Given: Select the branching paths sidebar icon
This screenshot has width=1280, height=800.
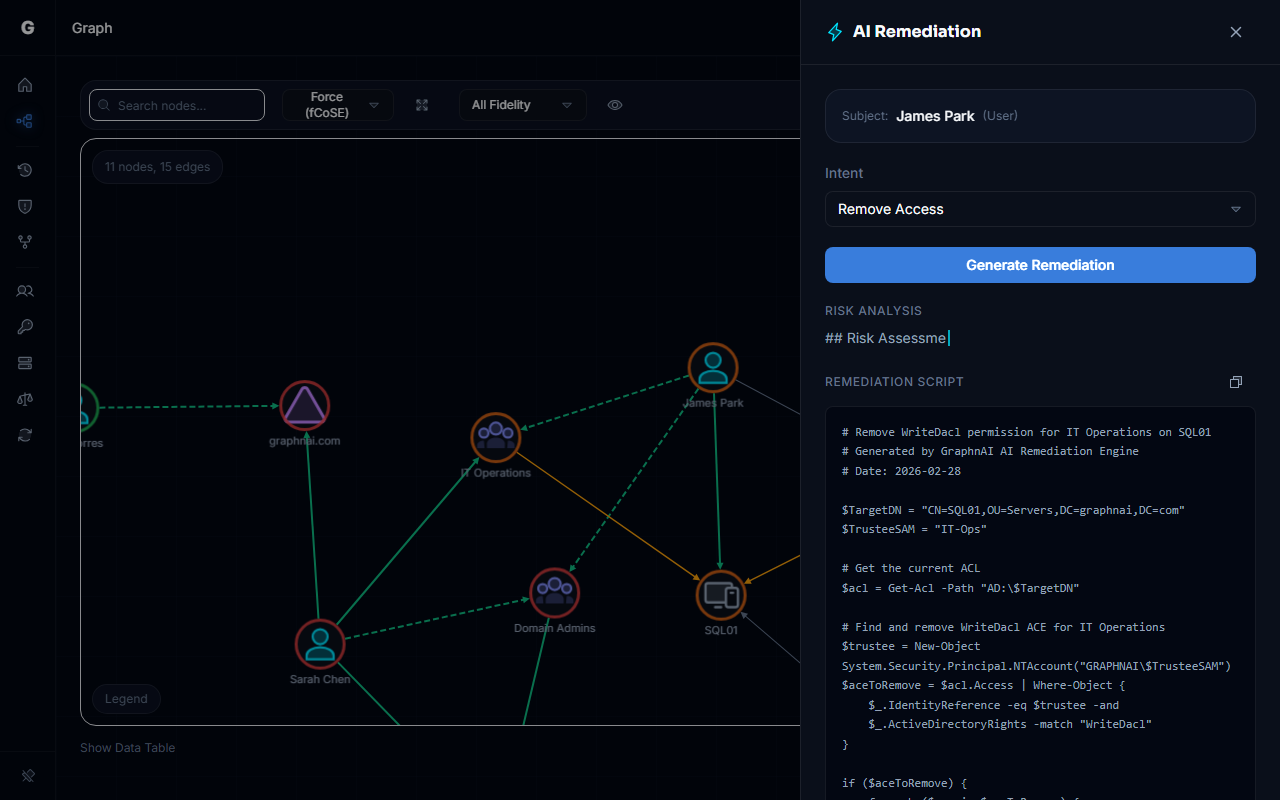Looking at the screenshot, I should tap(25, 242).
